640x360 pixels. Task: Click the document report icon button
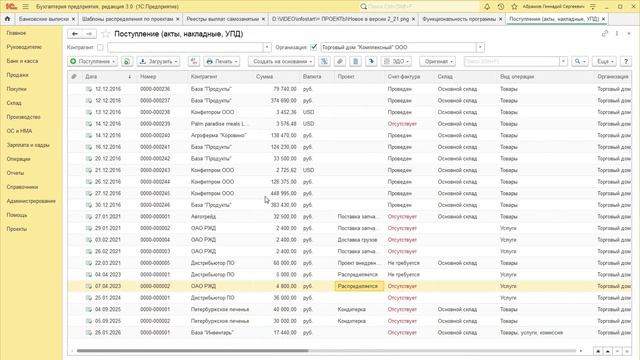click(x=356, y=61)
